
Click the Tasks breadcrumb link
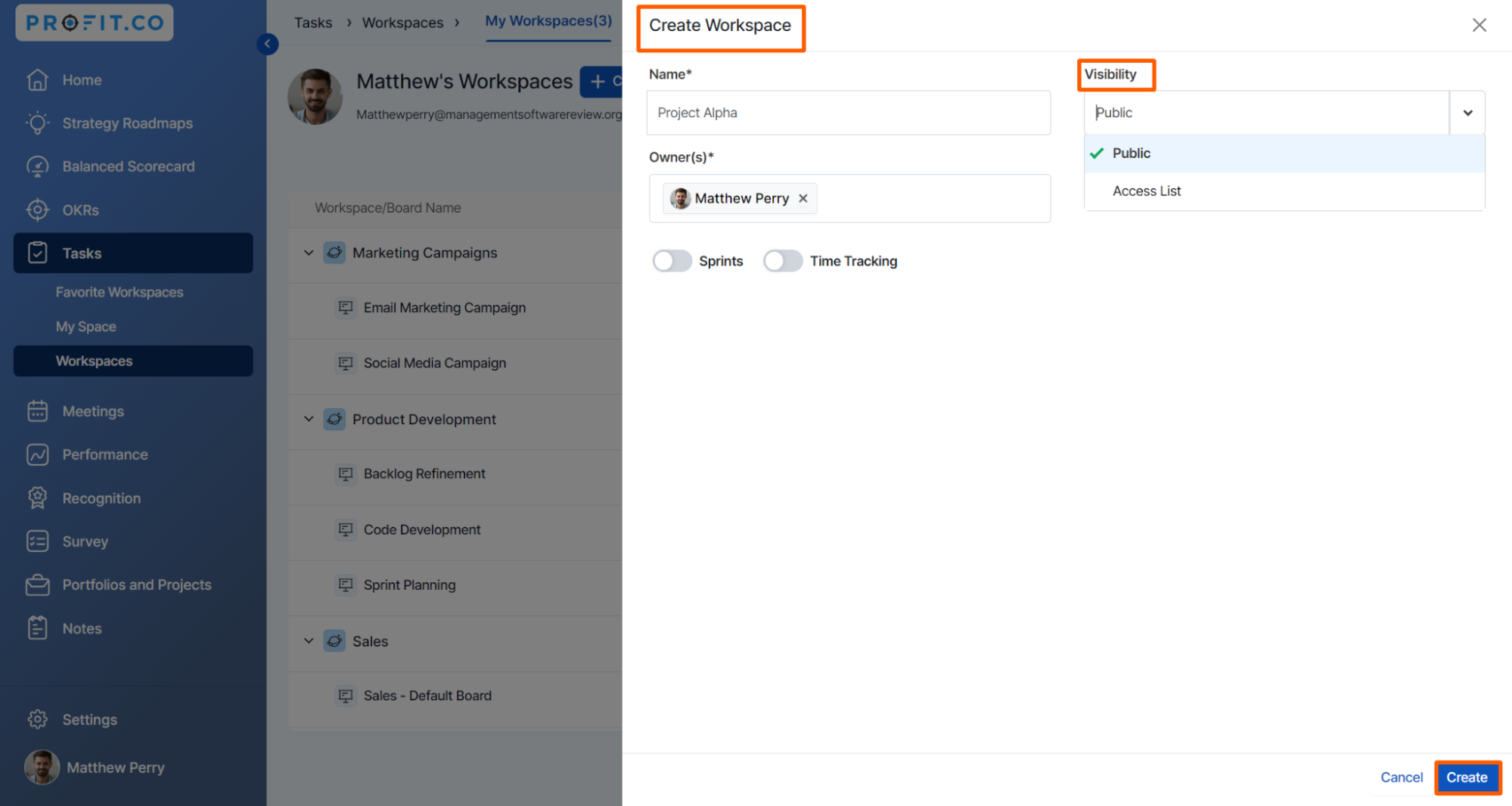coord(313,23)
